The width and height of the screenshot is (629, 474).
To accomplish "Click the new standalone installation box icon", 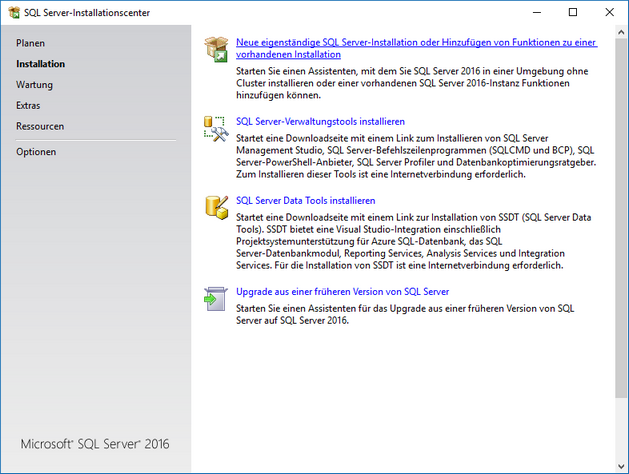I will pyautogui.click(x=217, y=49).
